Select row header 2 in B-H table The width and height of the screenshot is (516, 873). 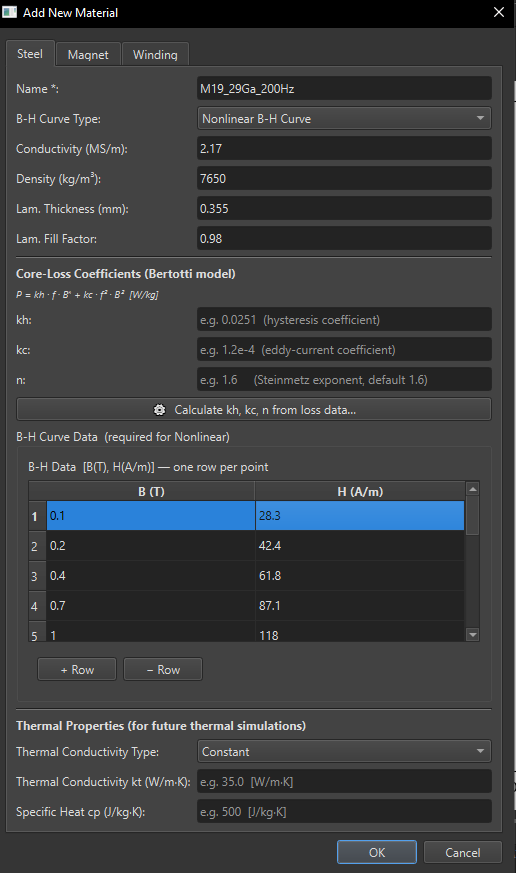point(37,546)
